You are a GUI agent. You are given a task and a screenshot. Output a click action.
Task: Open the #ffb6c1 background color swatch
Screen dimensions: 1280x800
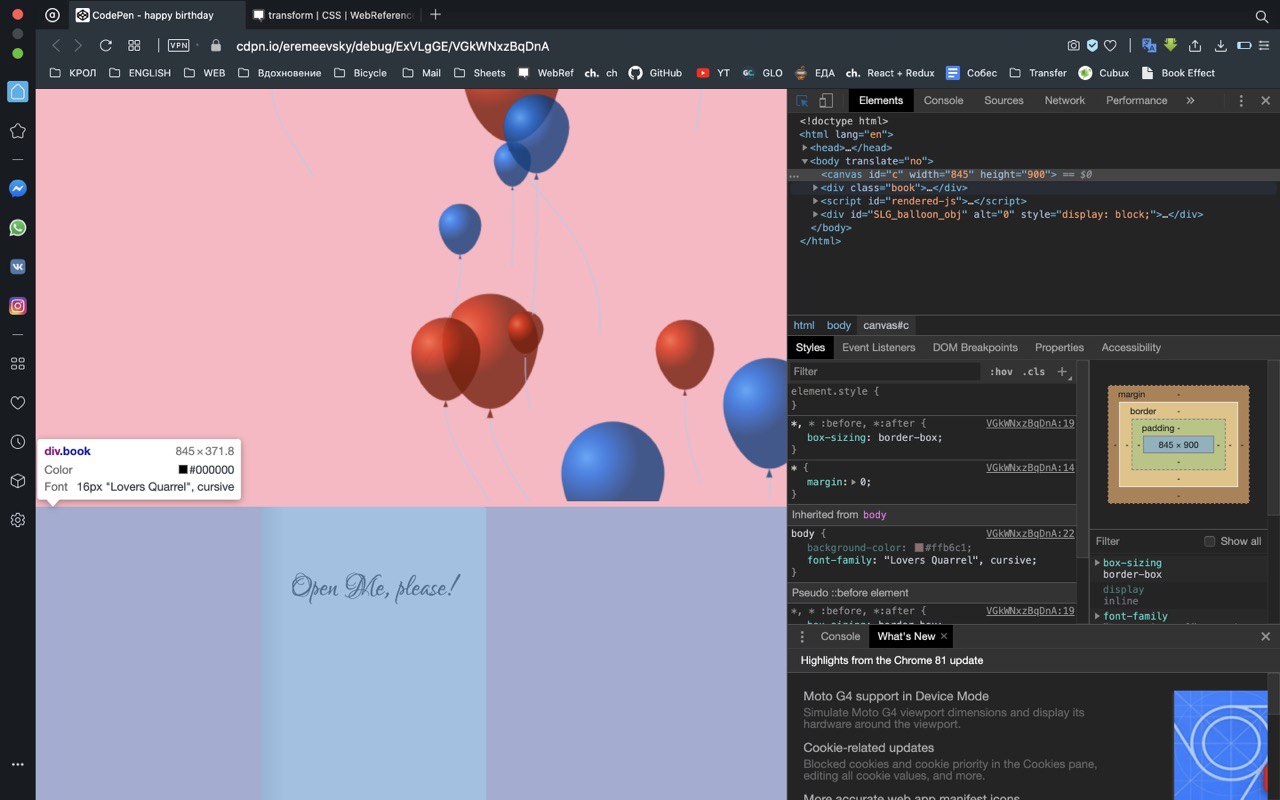(x=919, y=548)
